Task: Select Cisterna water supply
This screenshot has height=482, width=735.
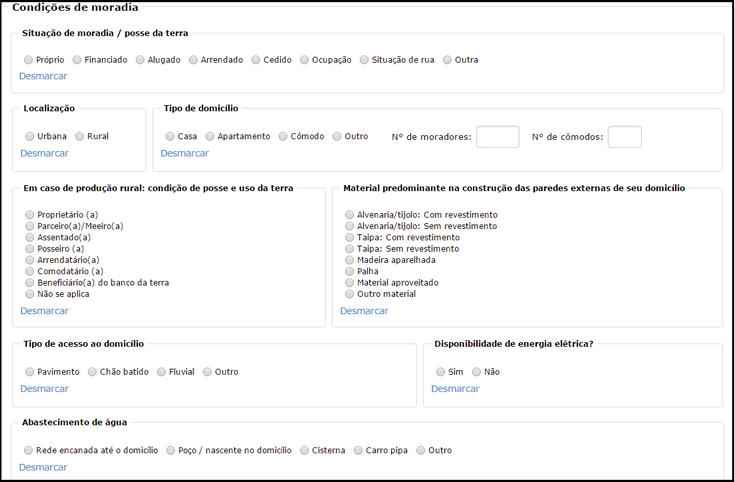Action: [305, 450]
